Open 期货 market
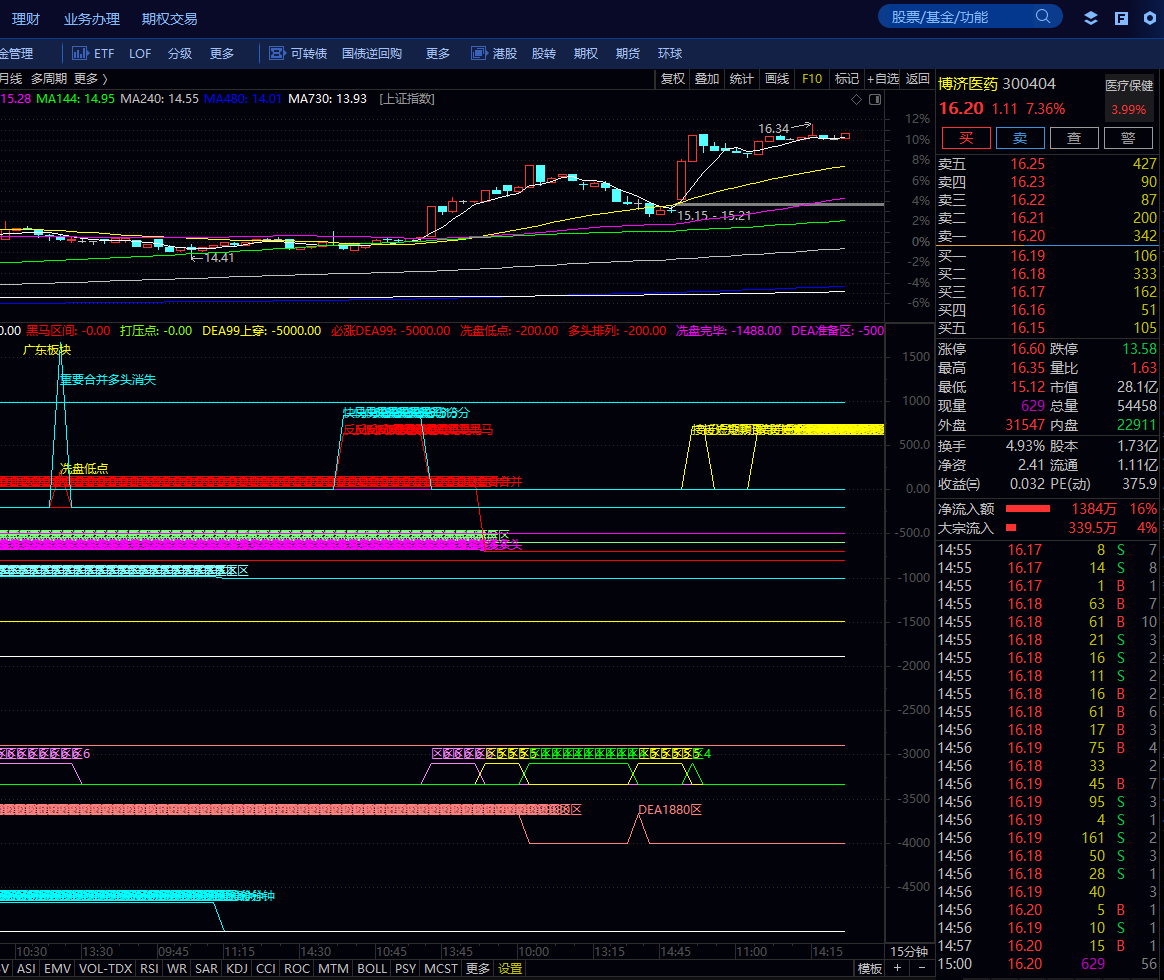This screenshot has width=1164, height=980. pos(627,53)
